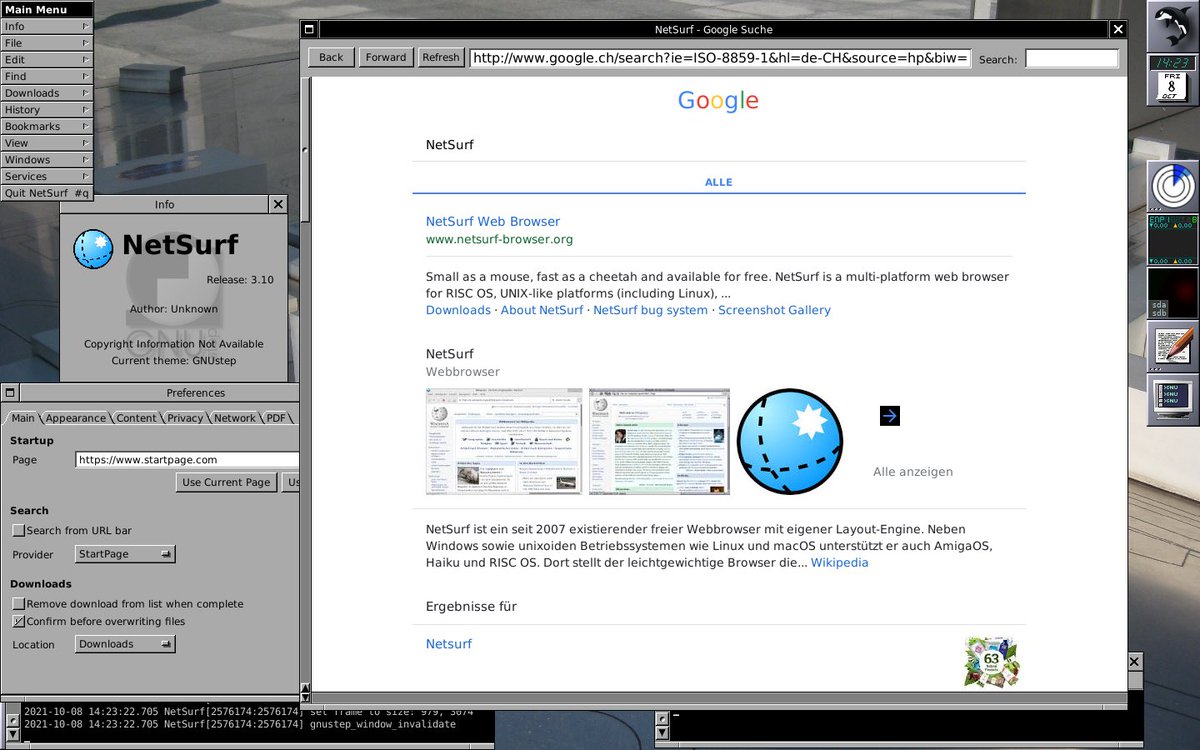Open the Windows menu item
The image size is (1200, 750).
click(x=47, y=160)
